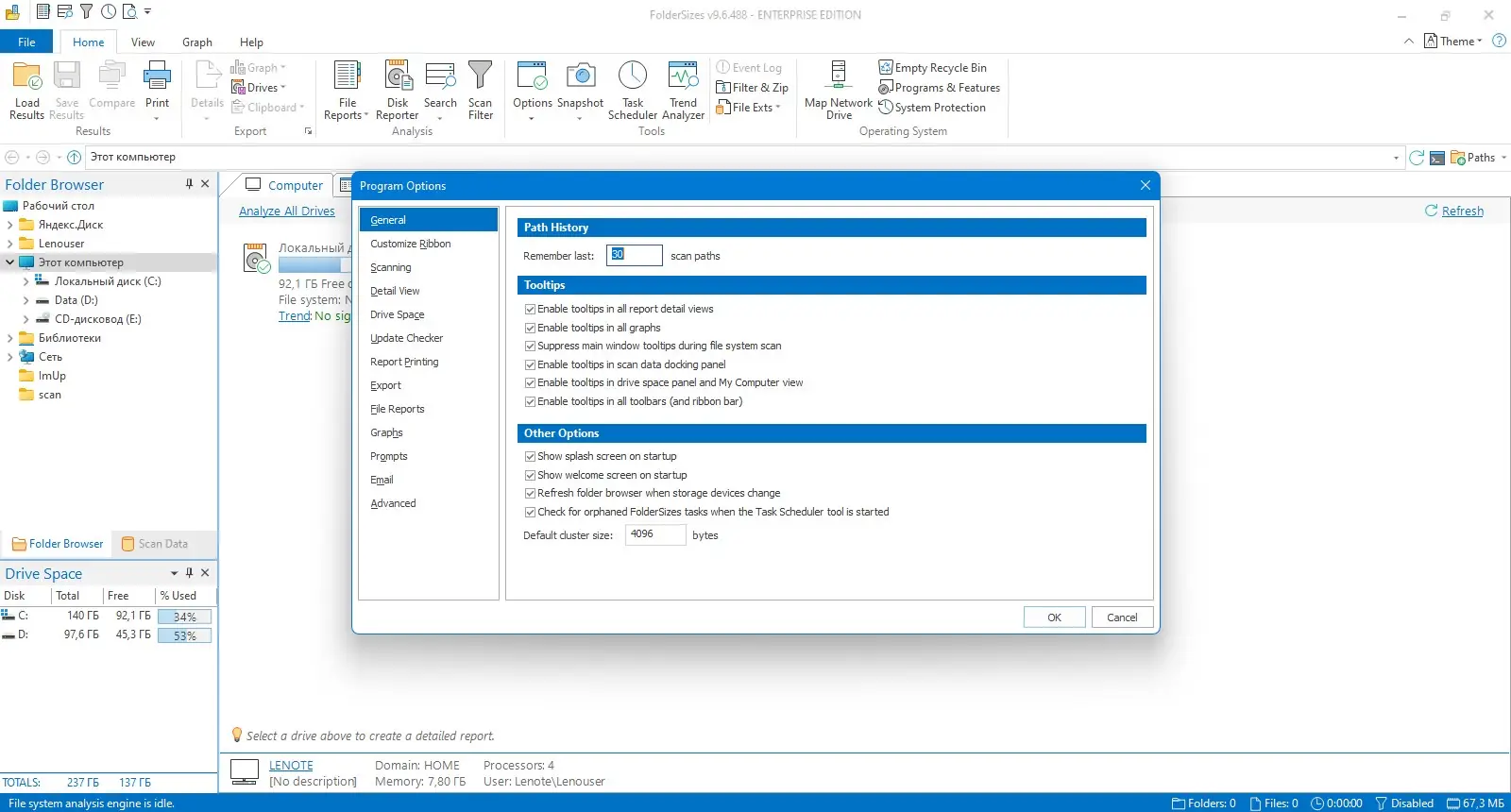Select Customize Ribbon options page
Screen dimensions: 1511x812
pos(428,244)
